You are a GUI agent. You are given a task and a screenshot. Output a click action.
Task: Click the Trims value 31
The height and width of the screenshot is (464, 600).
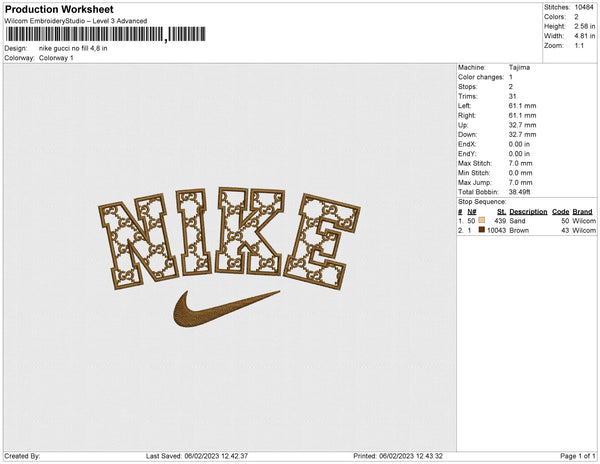coord(512,96)
